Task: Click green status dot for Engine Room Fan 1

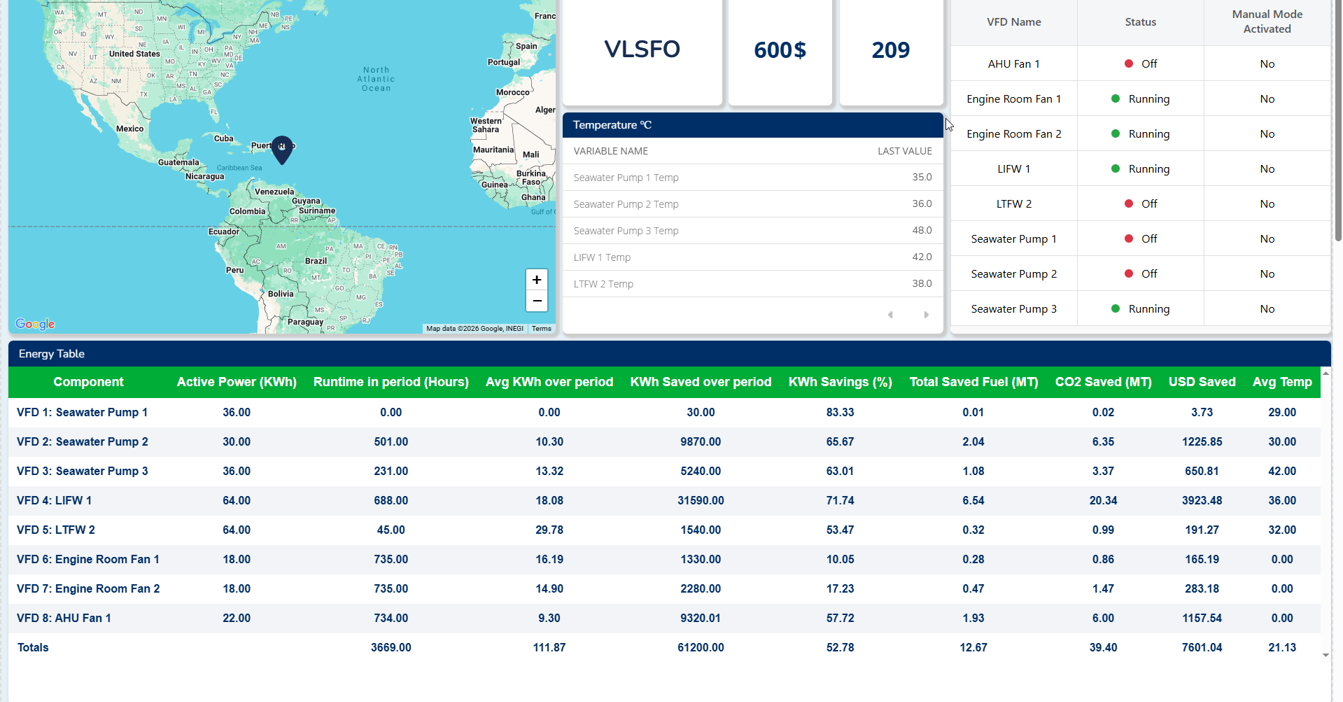Action: click(1116, 99)
